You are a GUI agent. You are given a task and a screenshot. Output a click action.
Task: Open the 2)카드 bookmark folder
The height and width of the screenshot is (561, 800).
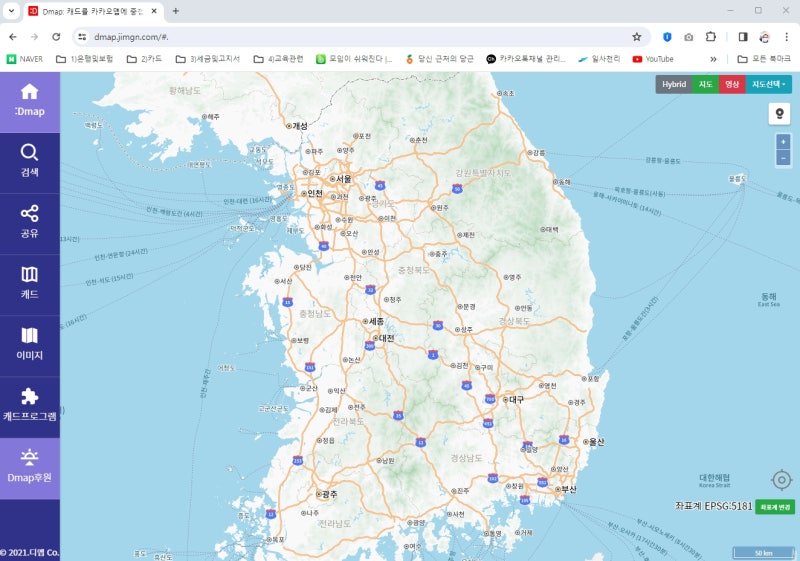144,59
